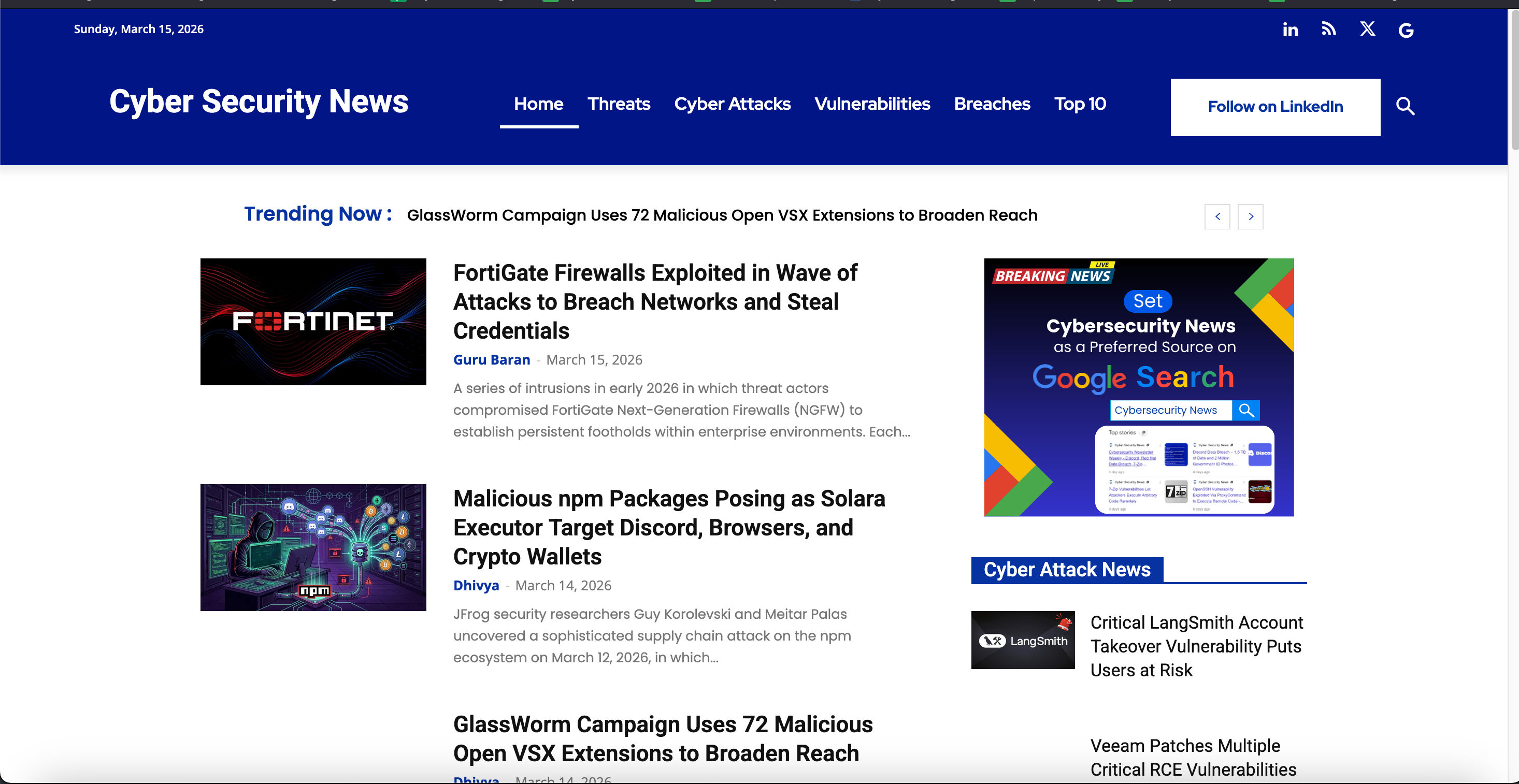
Task: Open npm hacker article thumbnail
Action: 313,548
